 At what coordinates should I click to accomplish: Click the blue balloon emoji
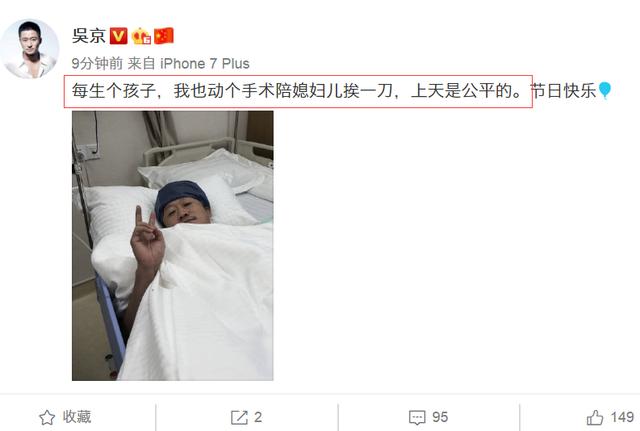point(604,90)
